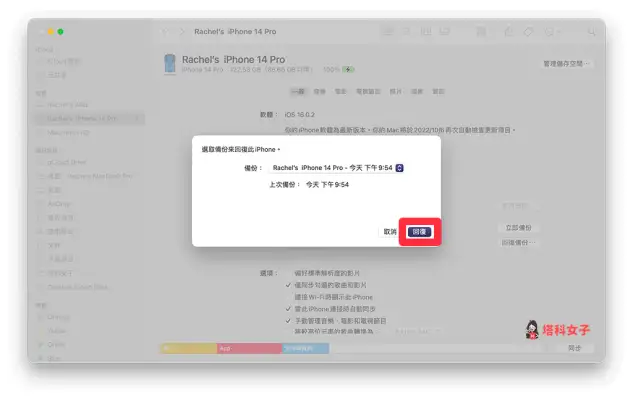633x400 pixels.
Task: Select the 一般 tab
Action: tap(298, 92)
